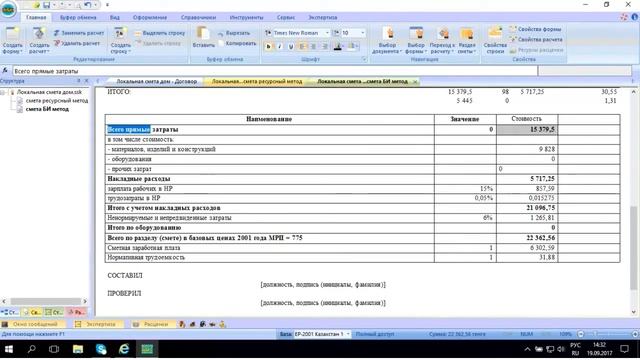Click Выделить строку in ribbon

160,33
